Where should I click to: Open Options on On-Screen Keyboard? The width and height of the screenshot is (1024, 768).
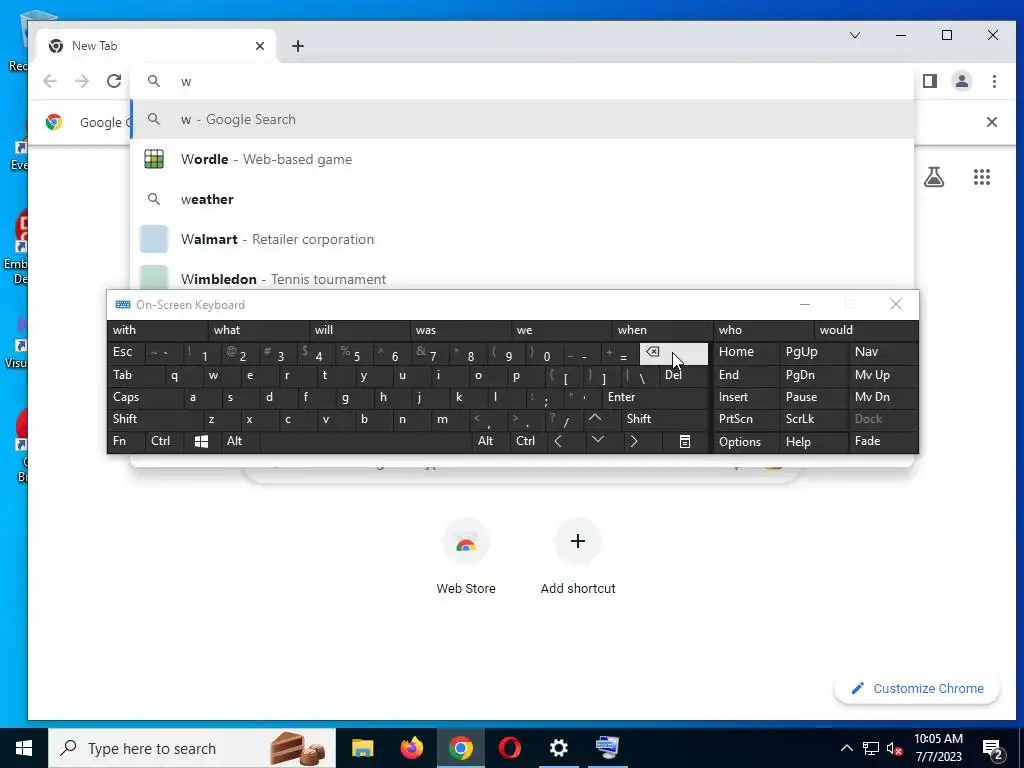746,441
